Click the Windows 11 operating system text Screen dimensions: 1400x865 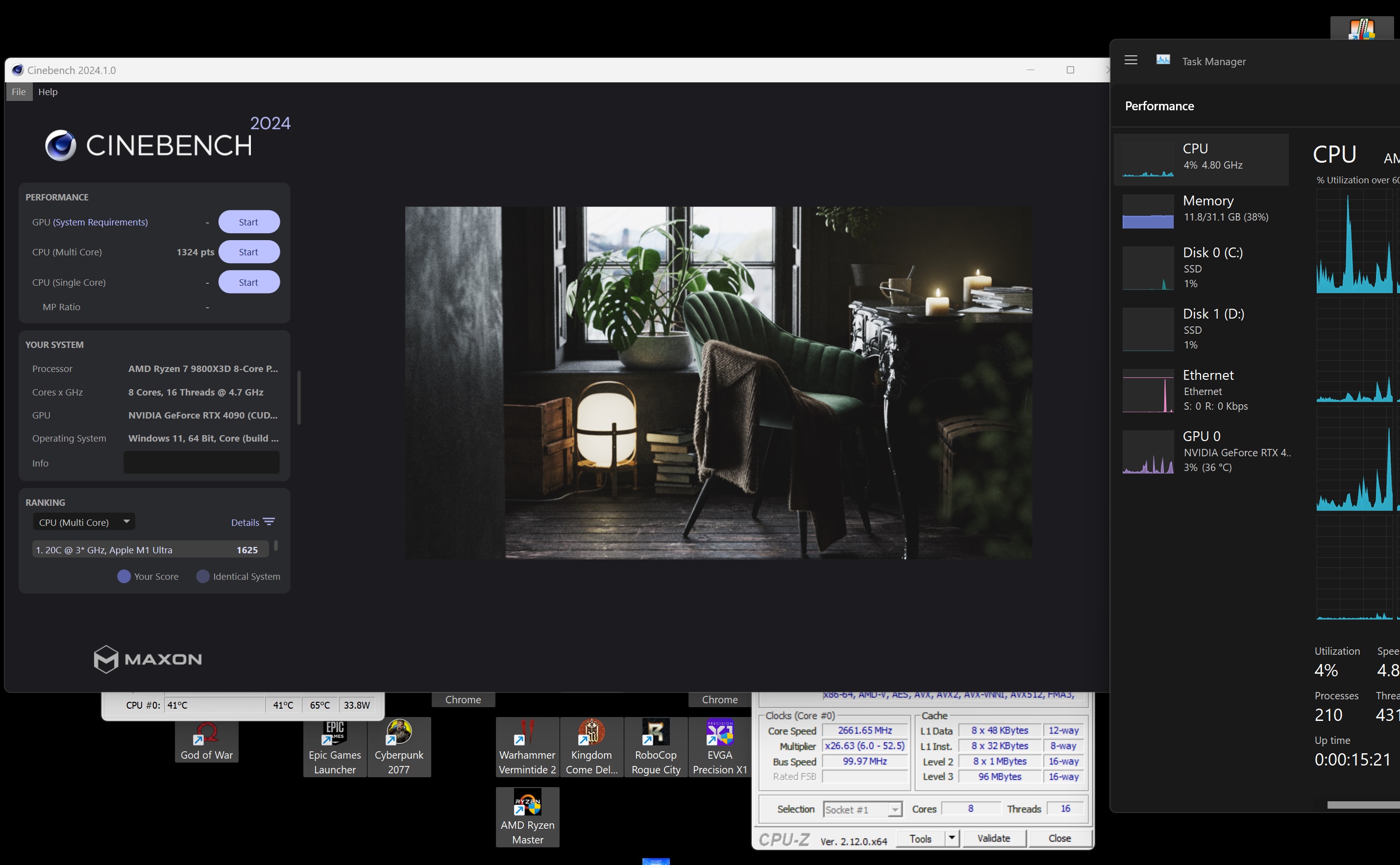203,438
